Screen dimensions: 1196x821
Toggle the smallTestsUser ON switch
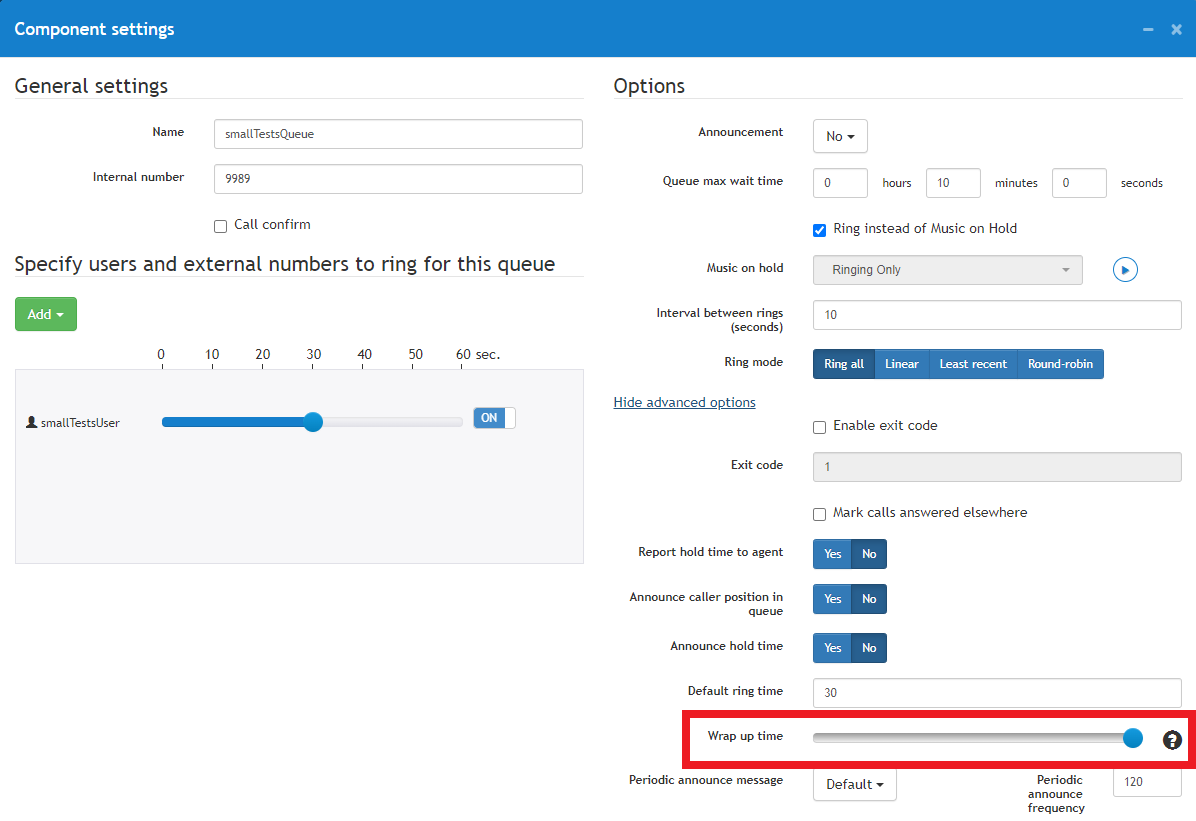[494, 418]
